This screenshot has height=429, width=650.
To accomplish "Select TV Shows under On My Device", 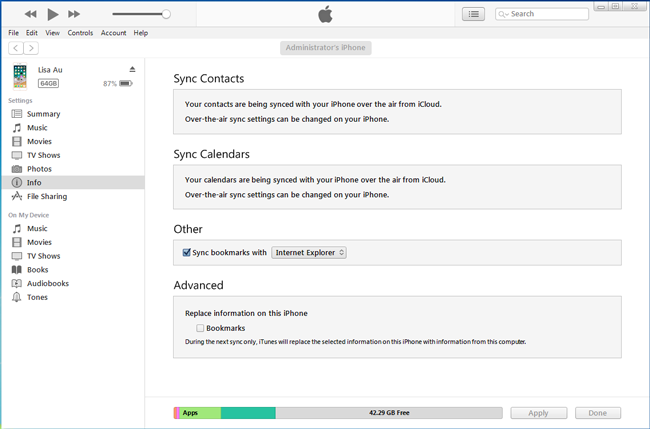I will 73,256.
